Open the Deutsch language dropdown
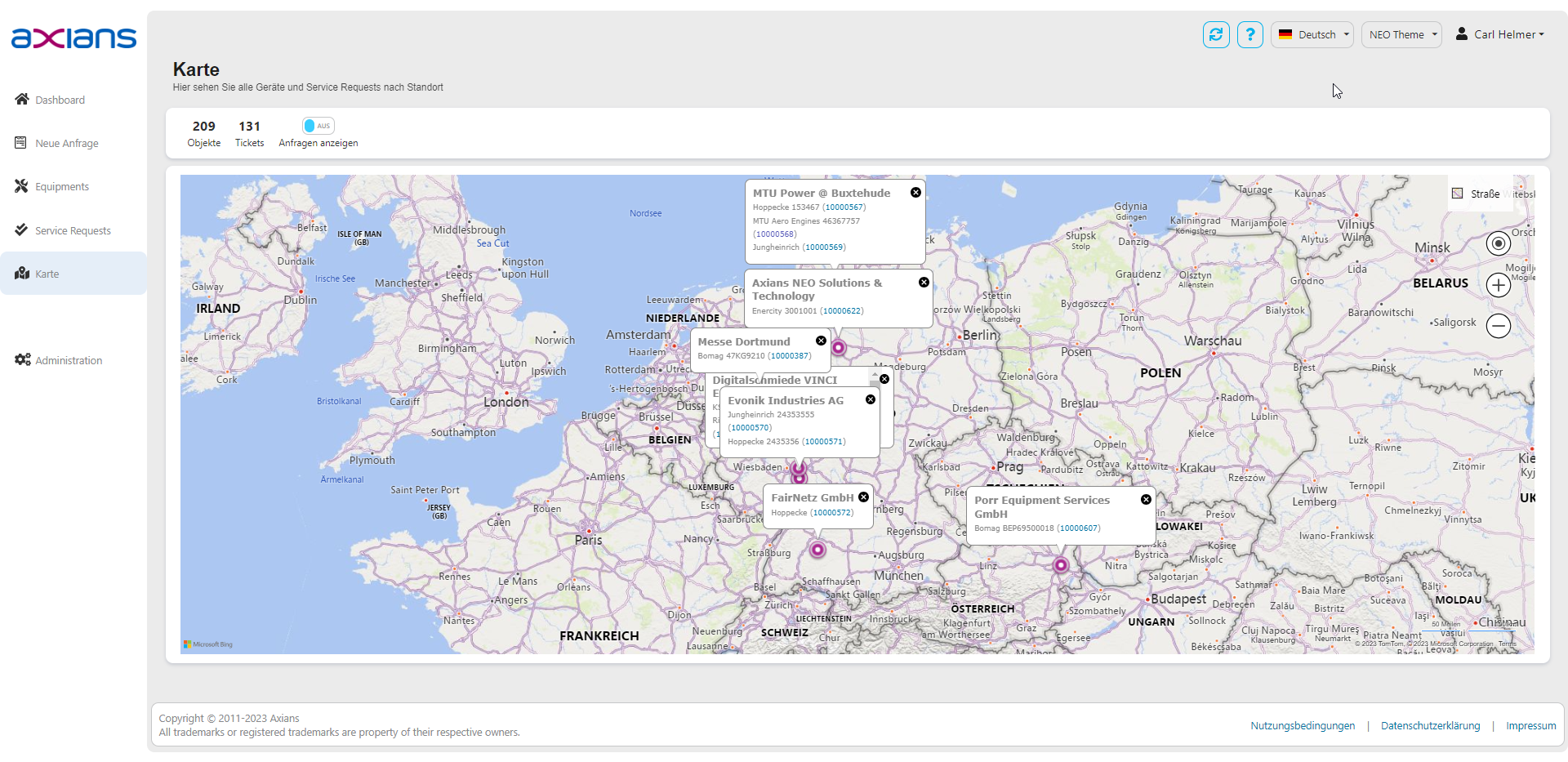 [1312, 34]
